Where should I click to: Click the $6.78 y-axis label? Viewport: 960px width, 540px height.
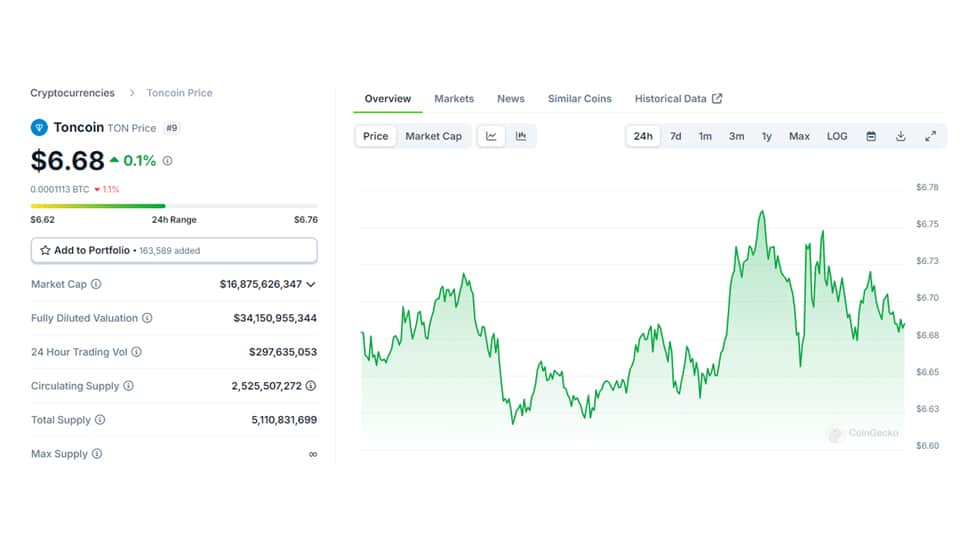pyautogui.click(x=927, y=187)
